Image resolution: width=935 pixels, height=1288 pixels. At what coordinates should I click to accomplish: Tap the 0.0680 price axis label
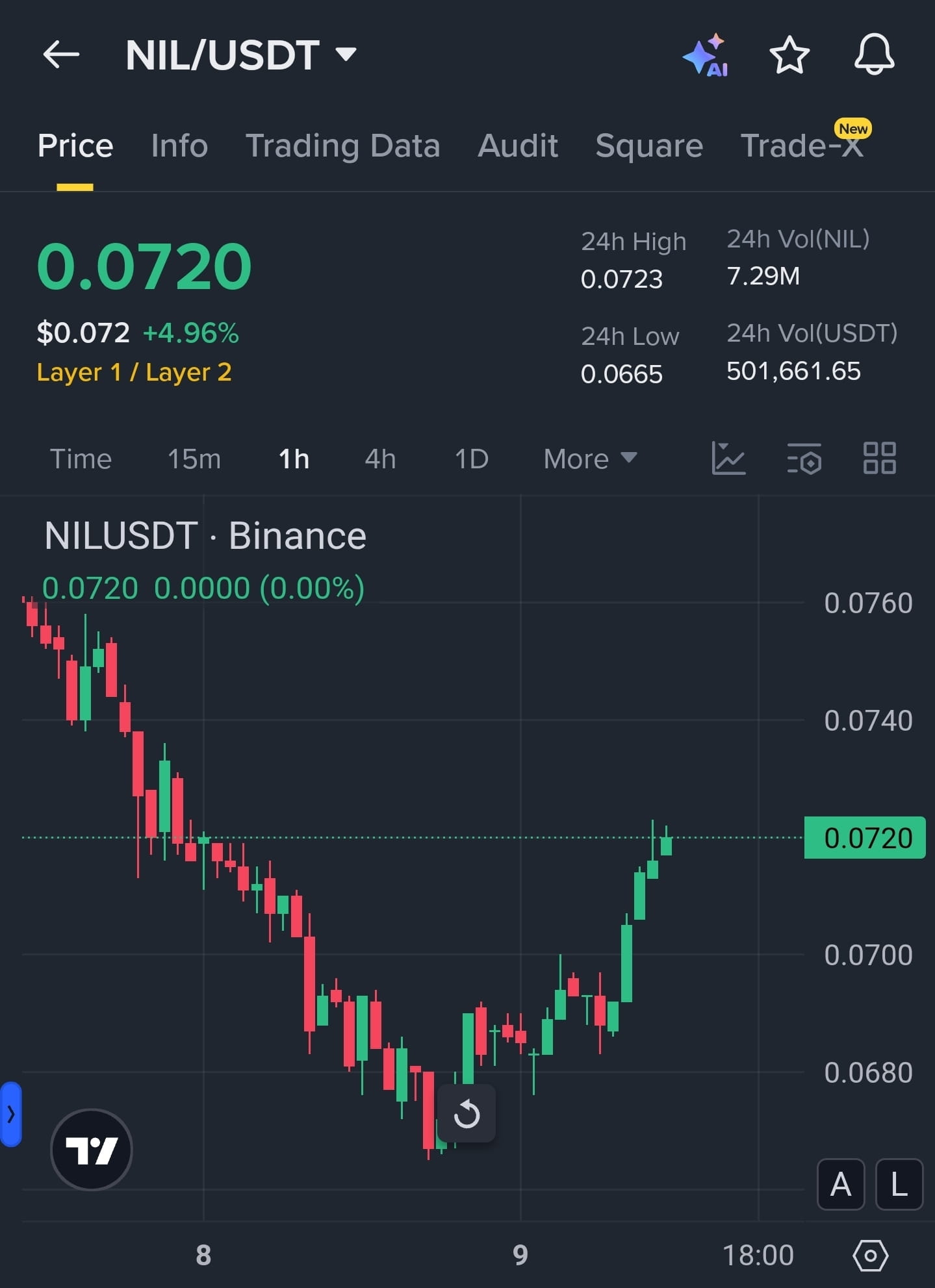click(868, 1073)
